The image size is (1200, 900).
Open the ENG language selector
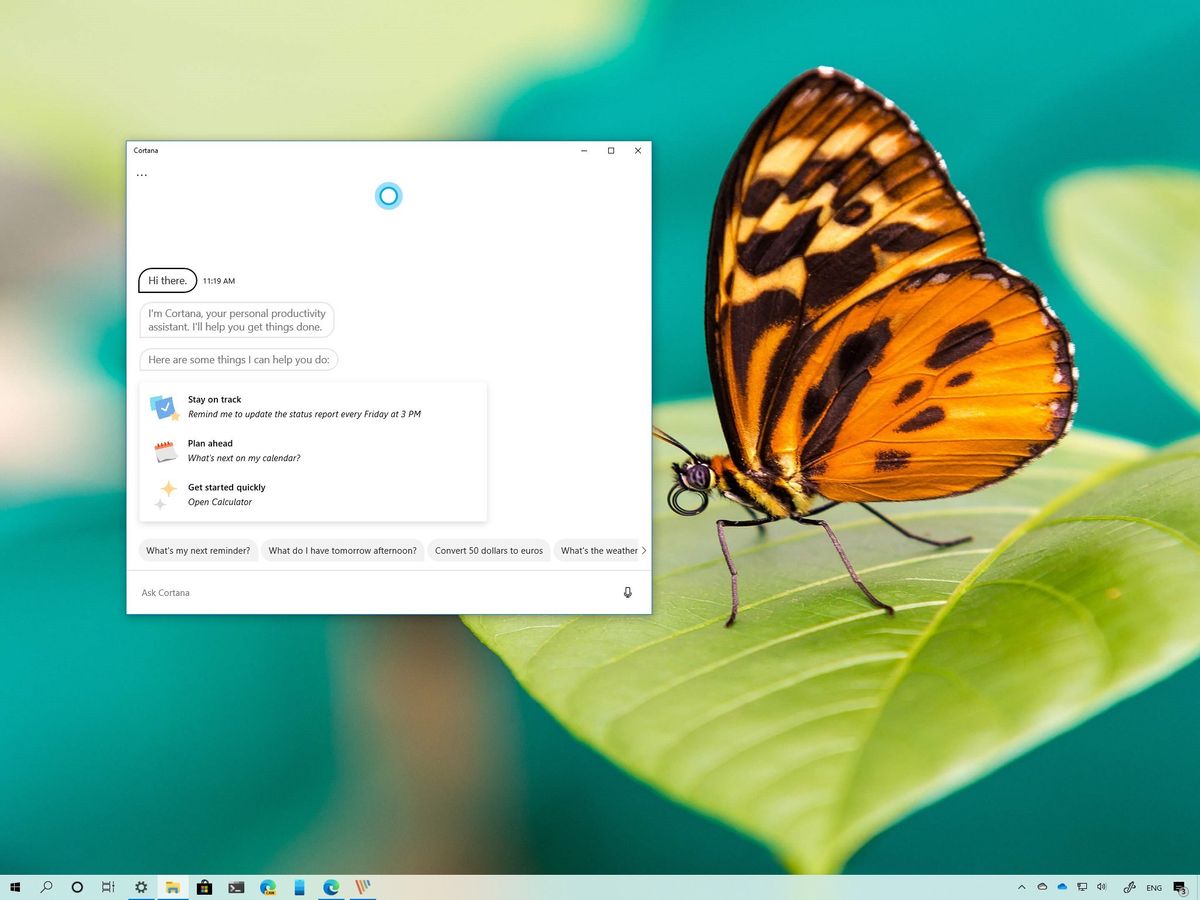pyautogui.click(x=1154, y=887)
